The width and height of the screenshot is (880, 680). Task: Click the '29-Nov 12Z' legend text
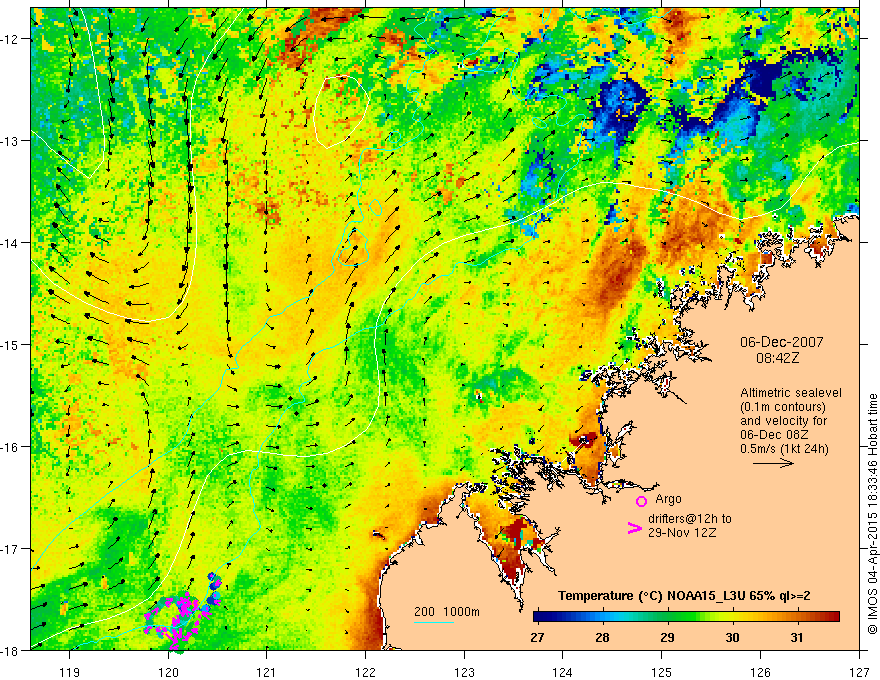682,532
